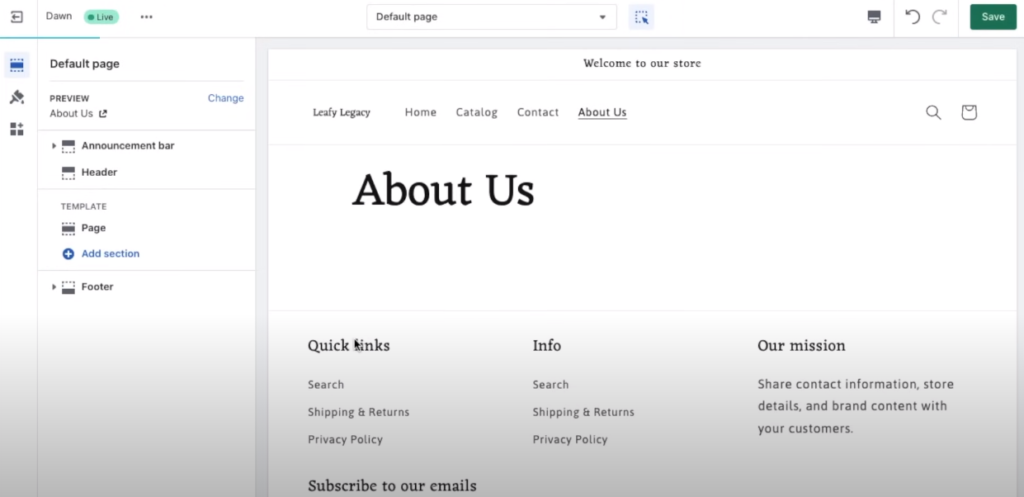
Task: Click Search under Info
Action: coord(551,385)
